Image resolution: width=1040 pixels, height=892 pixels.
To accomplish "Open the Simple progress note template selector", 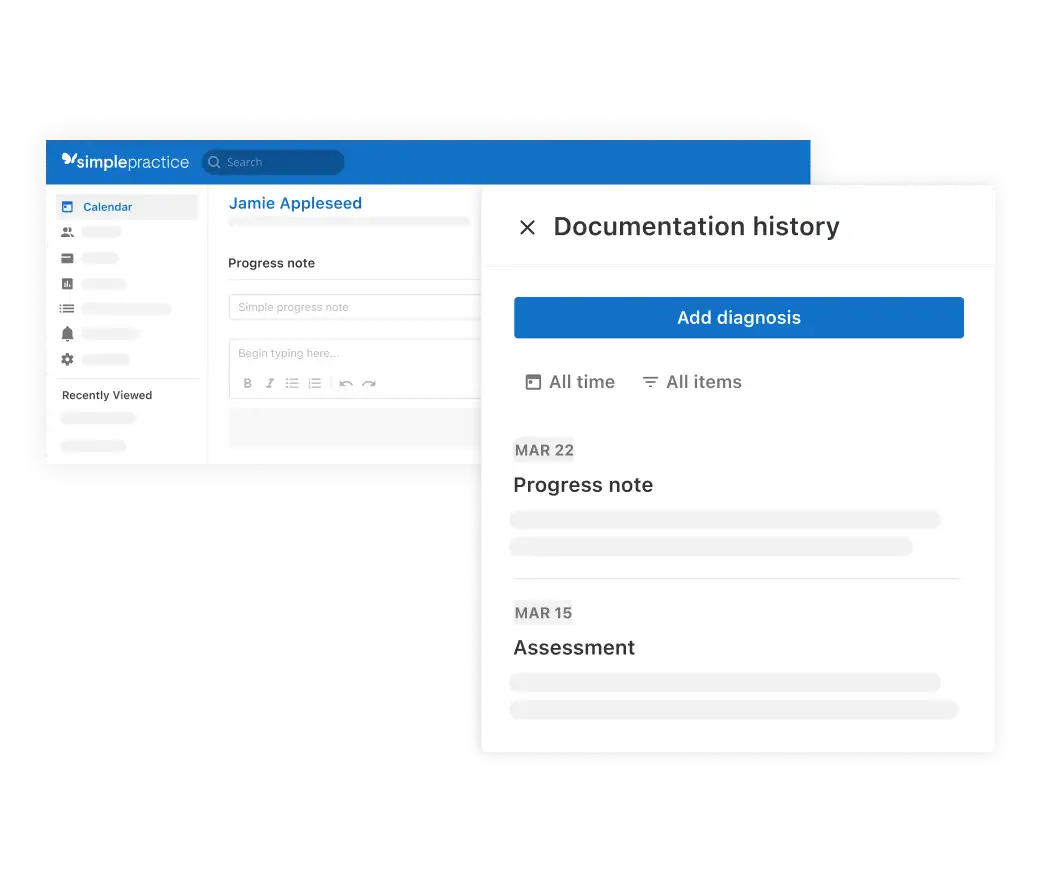I will coord(355,307).
